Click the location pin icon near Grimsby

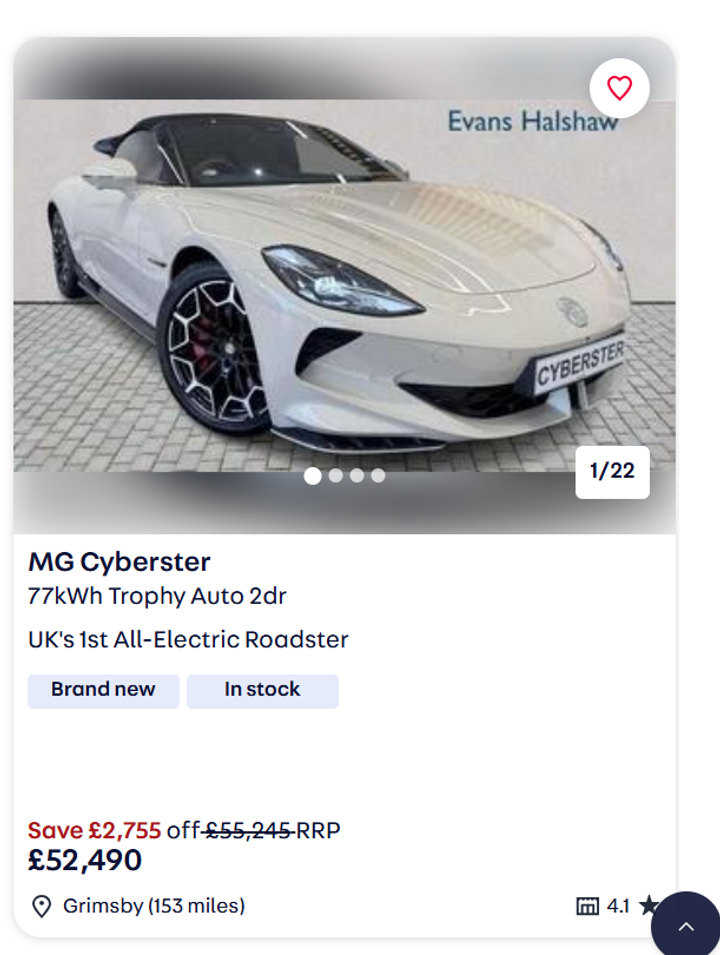pos(41,906)
